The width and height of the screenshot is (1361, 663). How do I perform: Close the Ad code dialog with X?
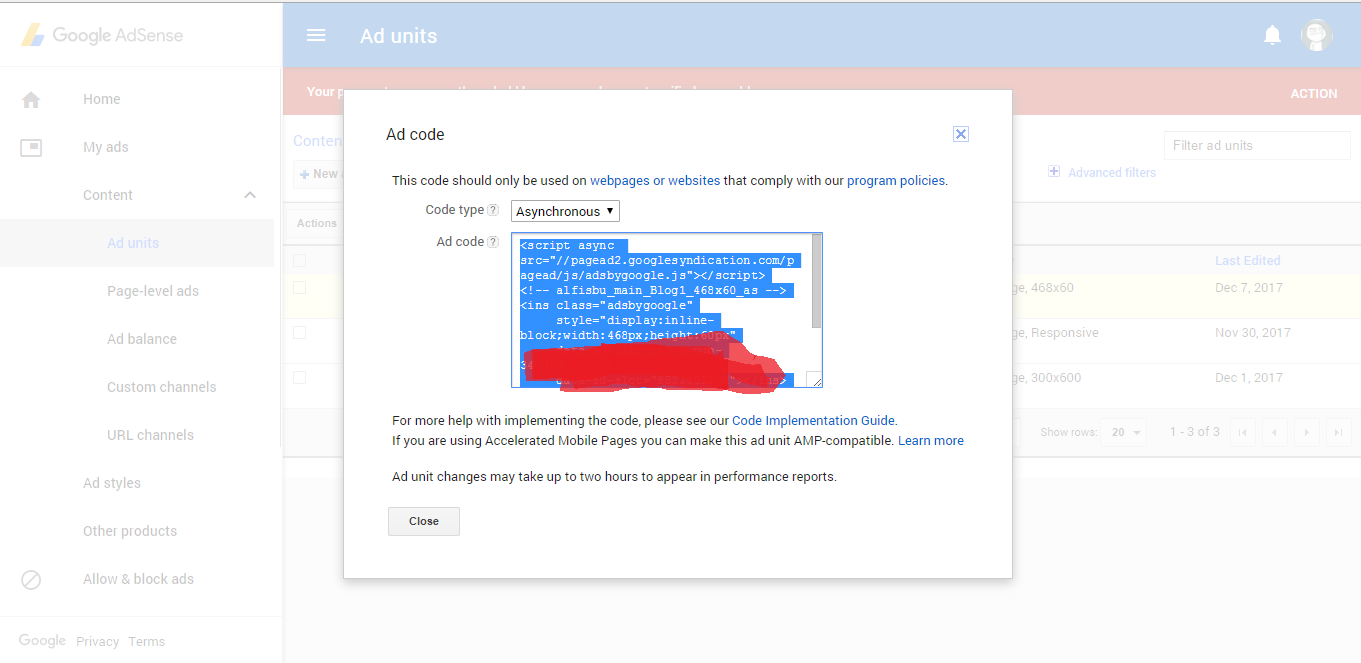point(960,134)
